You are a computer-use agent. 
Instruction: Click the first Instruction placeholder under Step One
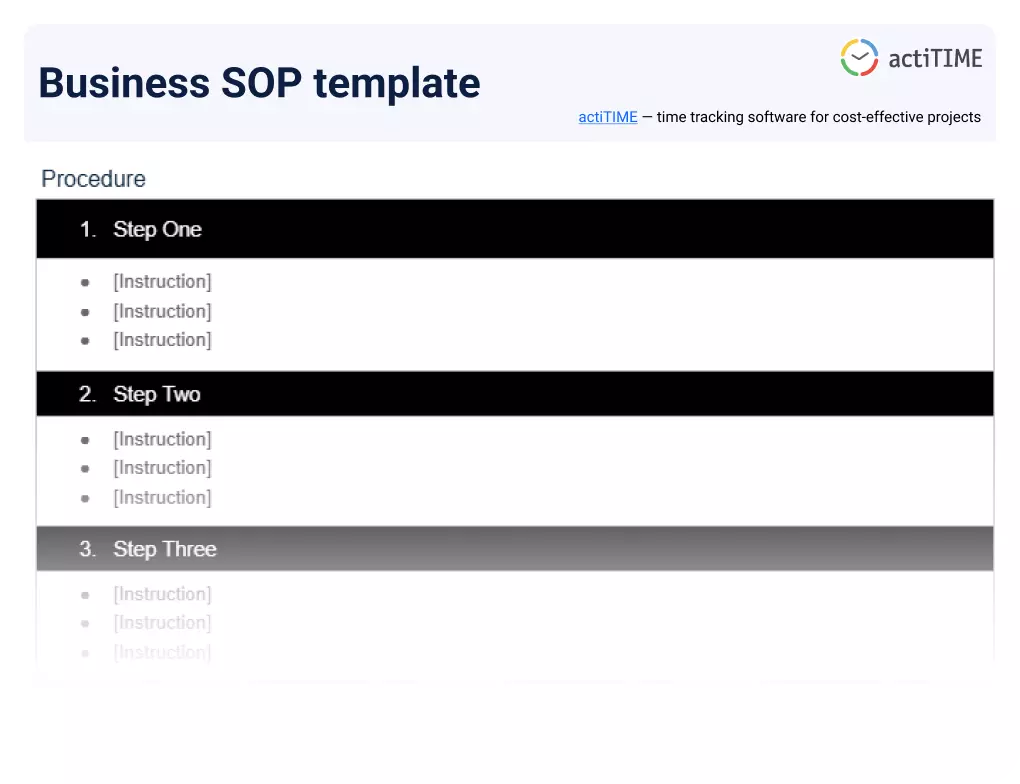click(x=162, y=282)
